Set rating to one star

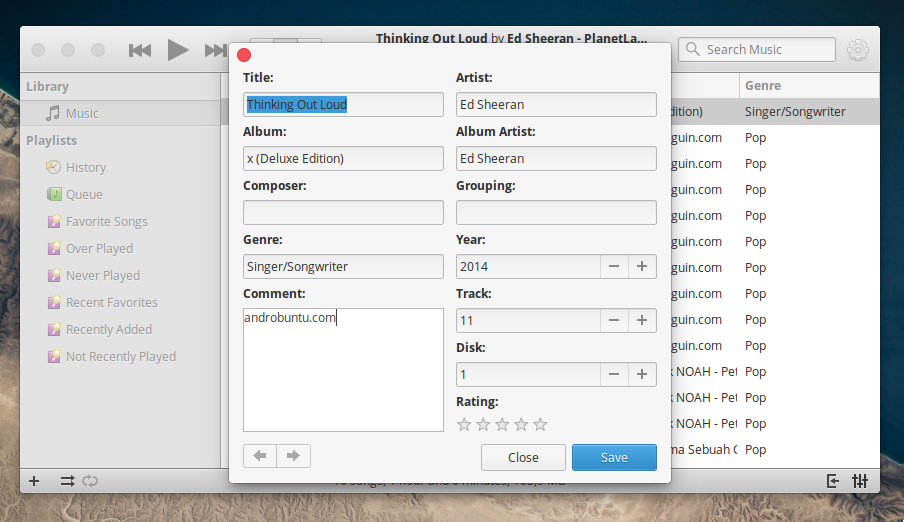464,425
